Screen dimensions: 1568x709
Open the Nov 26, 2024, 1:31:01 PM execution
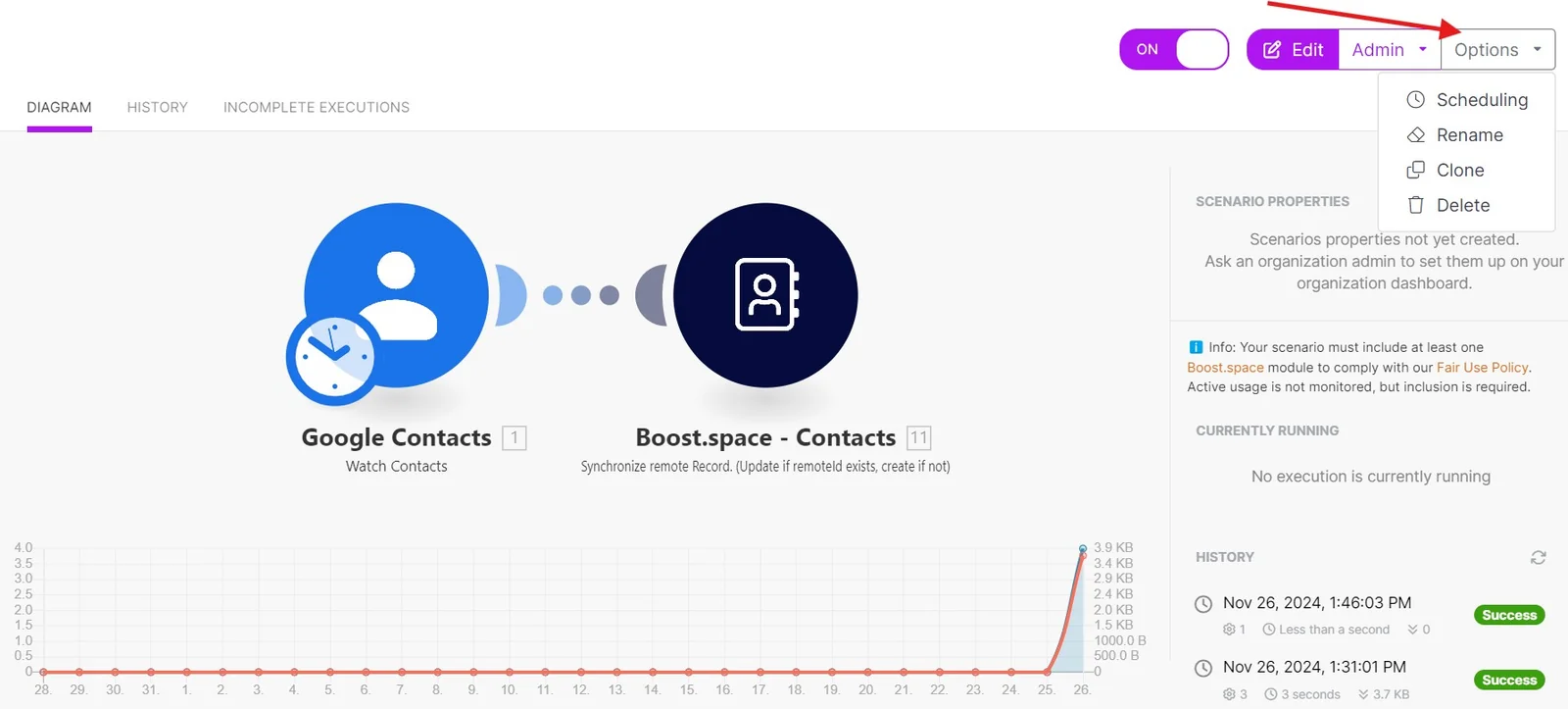pos(1314,667)
